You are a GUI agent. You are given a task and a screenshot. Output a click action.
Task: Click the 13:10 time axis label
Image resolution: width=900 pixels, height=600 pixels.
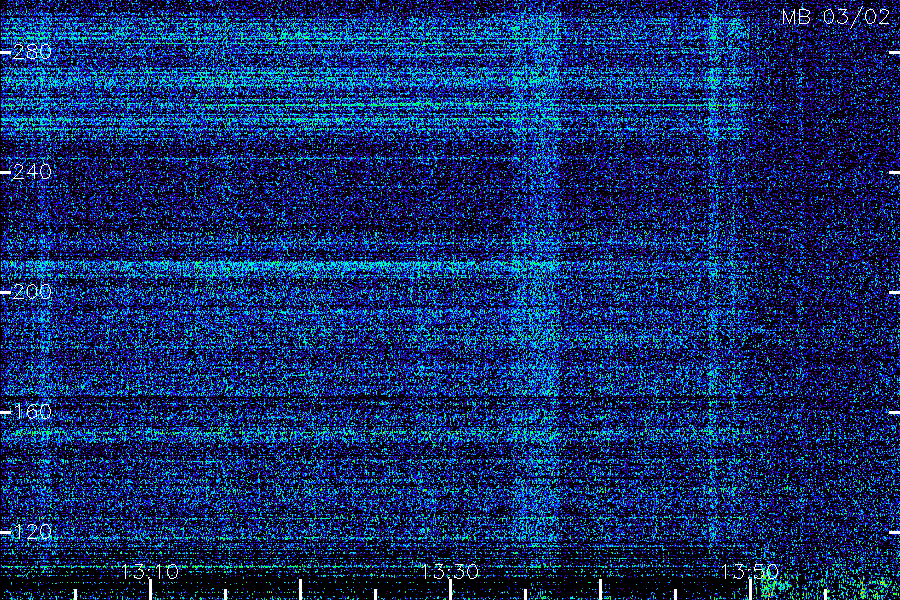[150, 571]
